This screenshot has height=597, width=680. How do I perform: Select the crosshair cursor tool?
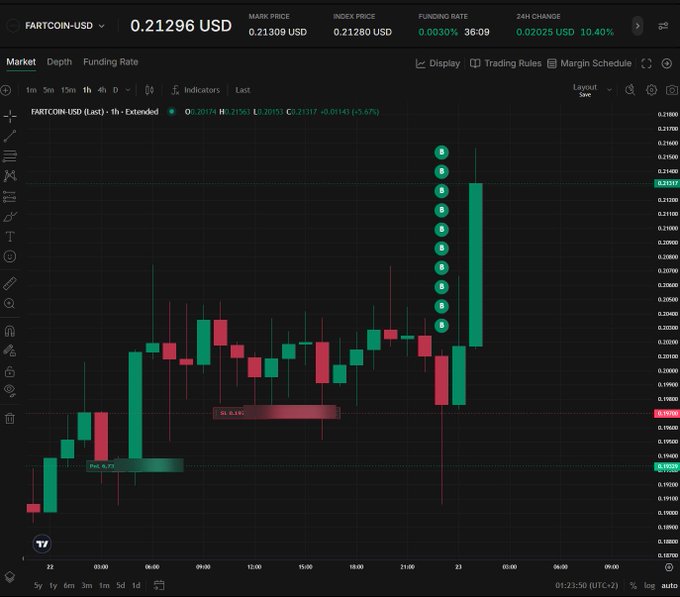[10, 116]
